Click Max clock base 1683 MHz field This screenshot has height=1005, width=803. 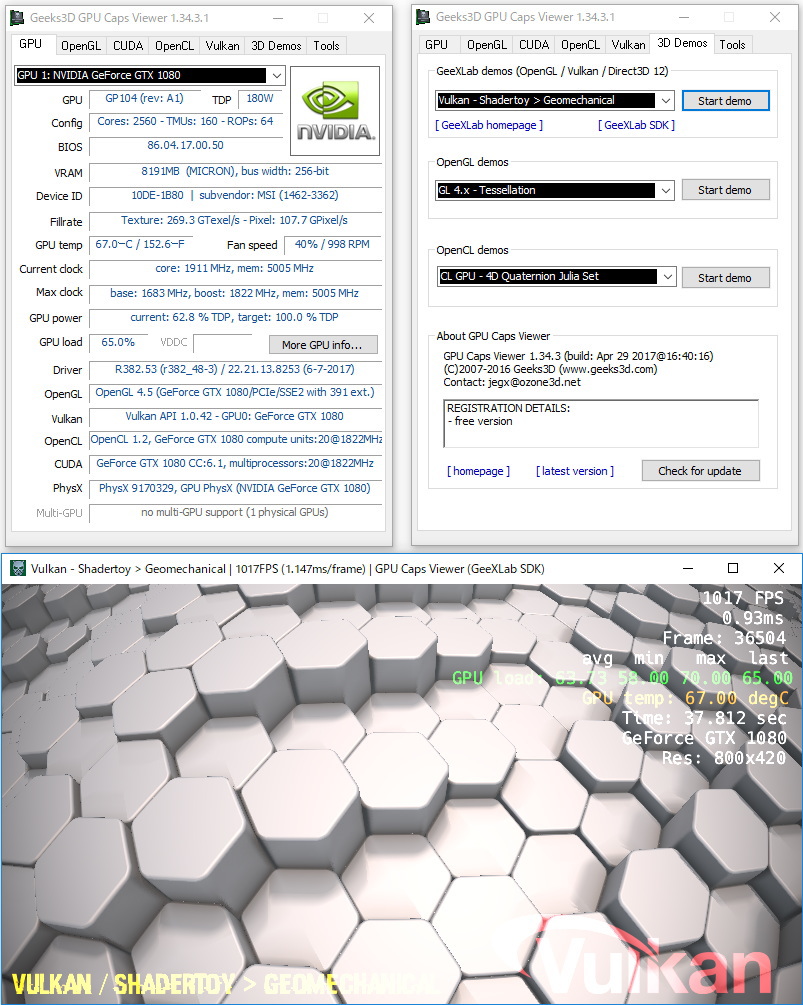pyautogui.click(x=235, y=294)
